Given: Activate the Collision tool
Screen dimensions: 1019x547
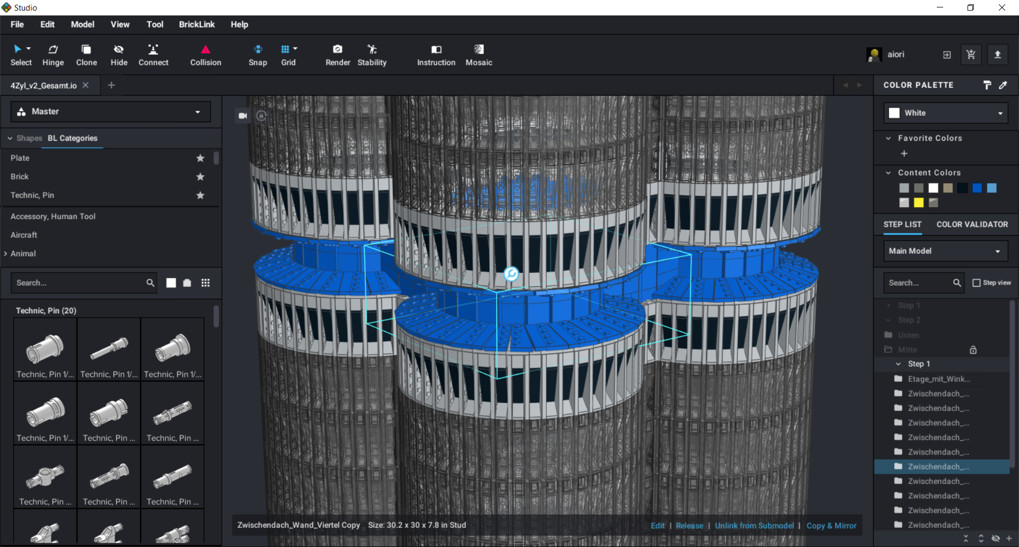Looking at the screenshot, I should pyautogui.click(x=205, y=54).
